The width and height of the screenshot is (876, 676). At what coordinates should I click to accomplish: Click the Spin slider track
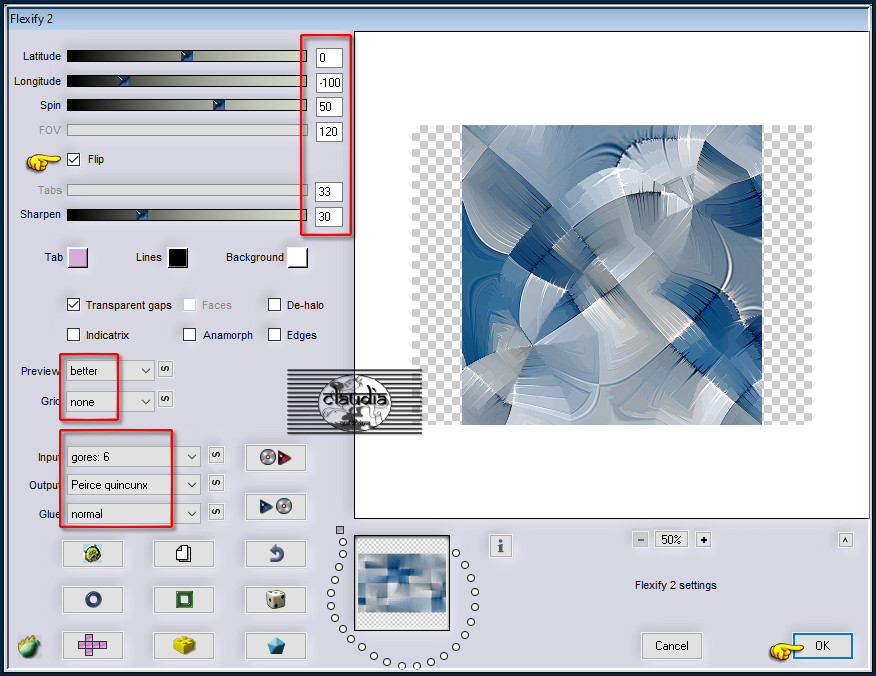pyautogui.click(x=187, y=105)
